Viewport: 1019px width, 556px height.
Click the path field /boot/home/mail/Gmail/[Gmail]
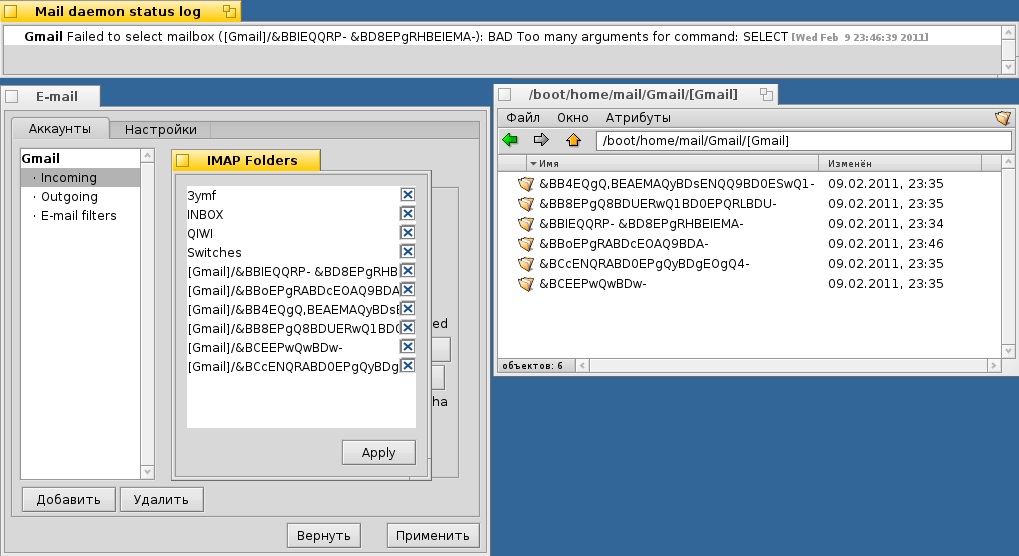point(803,141)
